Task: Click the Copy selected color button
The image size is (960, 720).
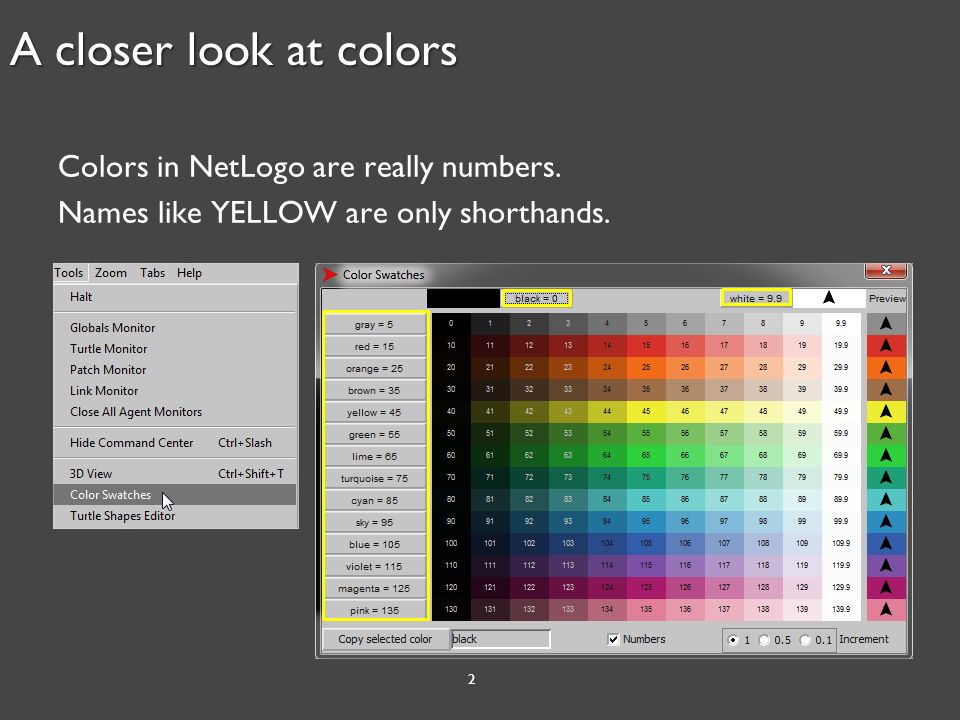Action: click(x=386, y=639)
